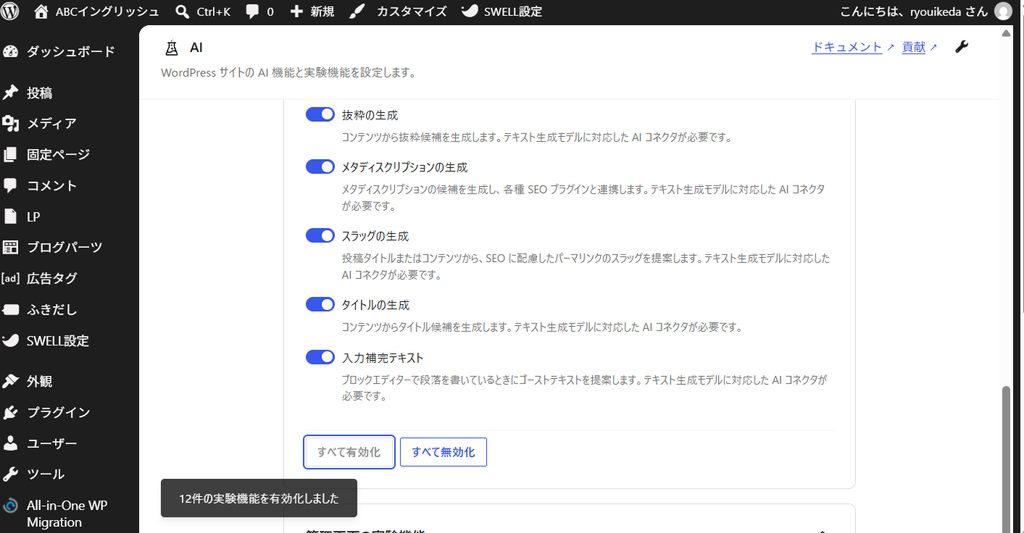
Task: Click the スラッグの生成 label text
Action: click(376, 236)
